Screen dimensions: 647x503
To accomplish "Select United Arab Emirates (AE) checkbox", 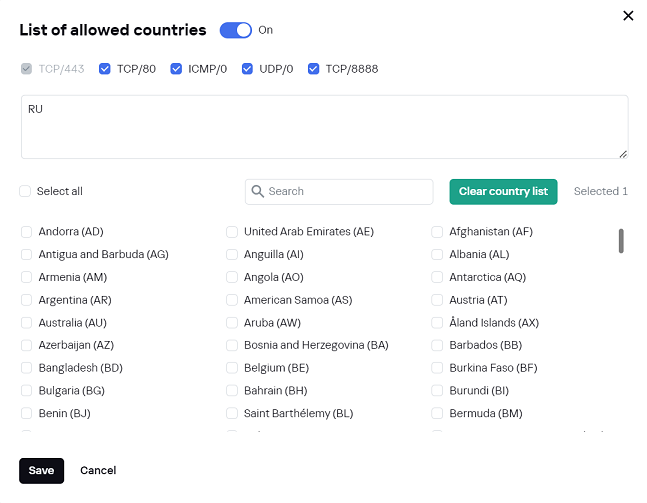I will pos(232,232).
